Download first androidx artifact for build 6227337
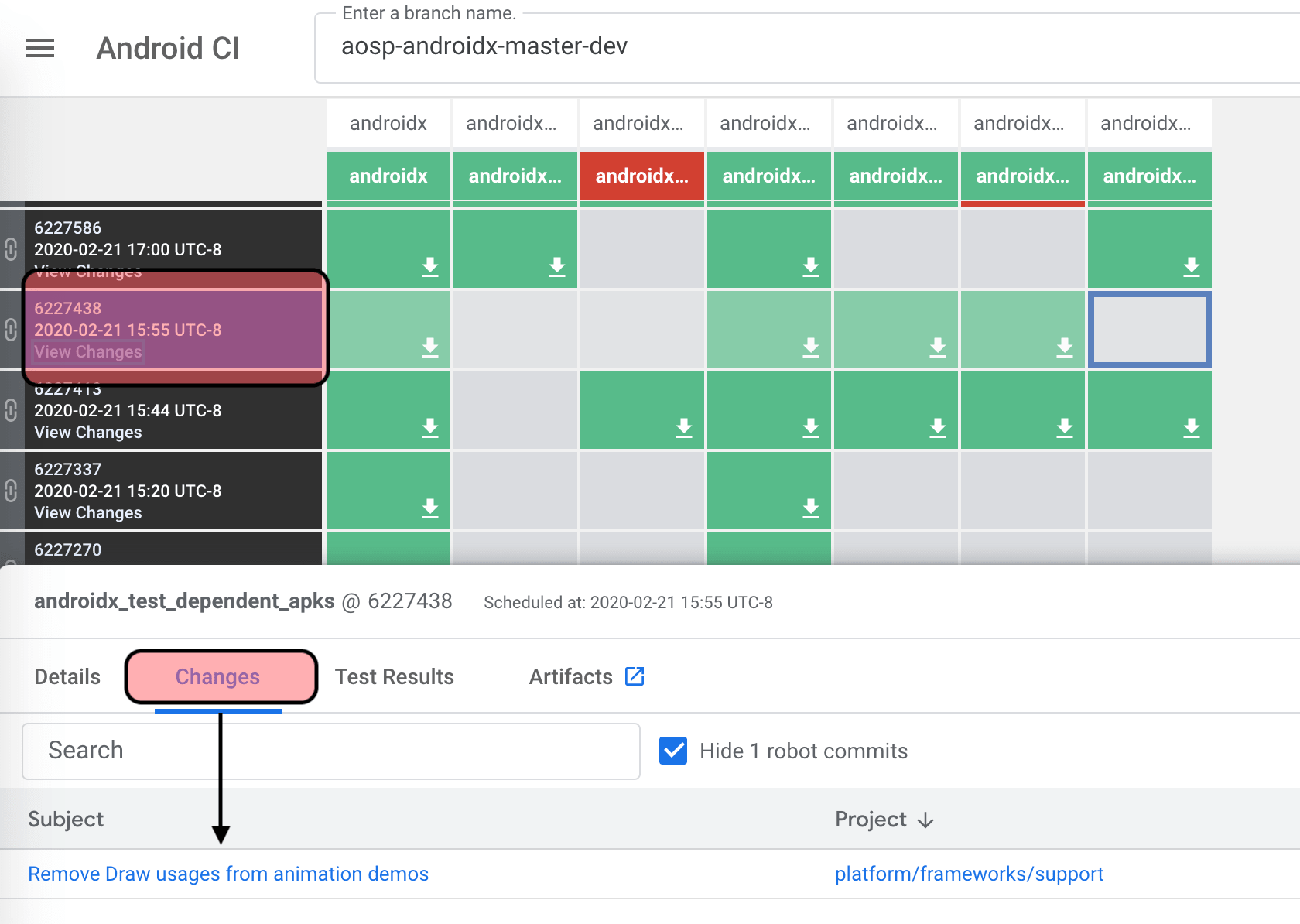The image size is (1300, 924). point(429,508)
